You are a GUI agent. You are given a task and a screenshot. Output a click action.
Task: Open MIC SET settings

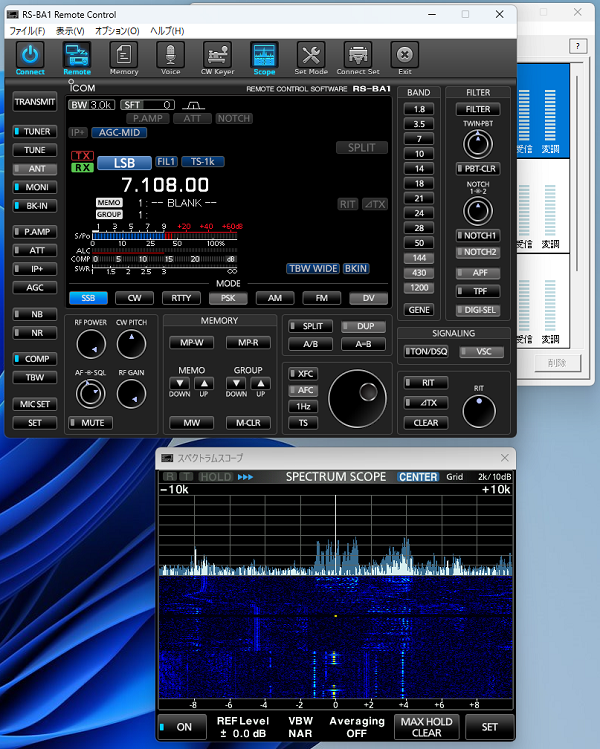pos(34,404)
